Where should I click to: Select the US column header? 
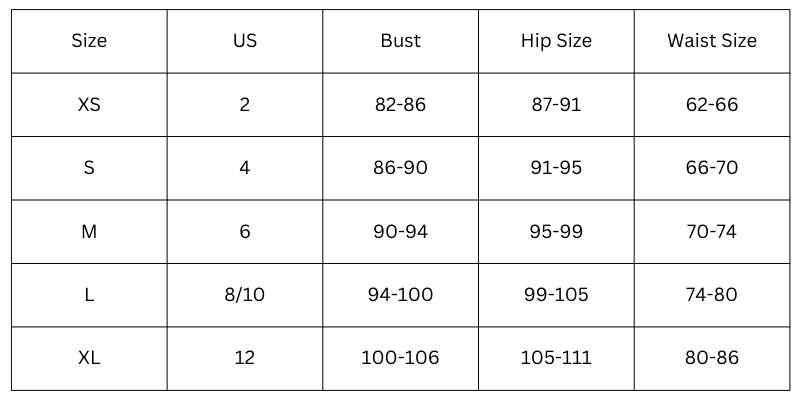coord(245,41)
